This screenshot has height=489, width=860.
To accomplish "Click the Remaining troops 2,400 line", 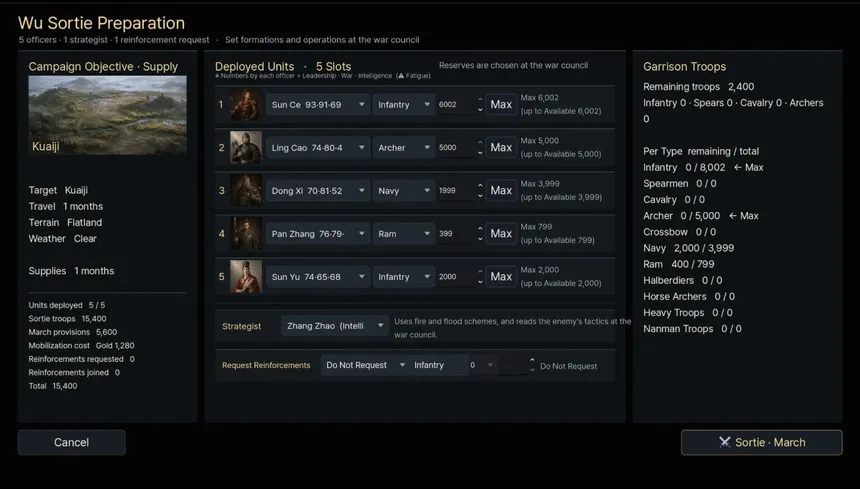I will 698,87.
